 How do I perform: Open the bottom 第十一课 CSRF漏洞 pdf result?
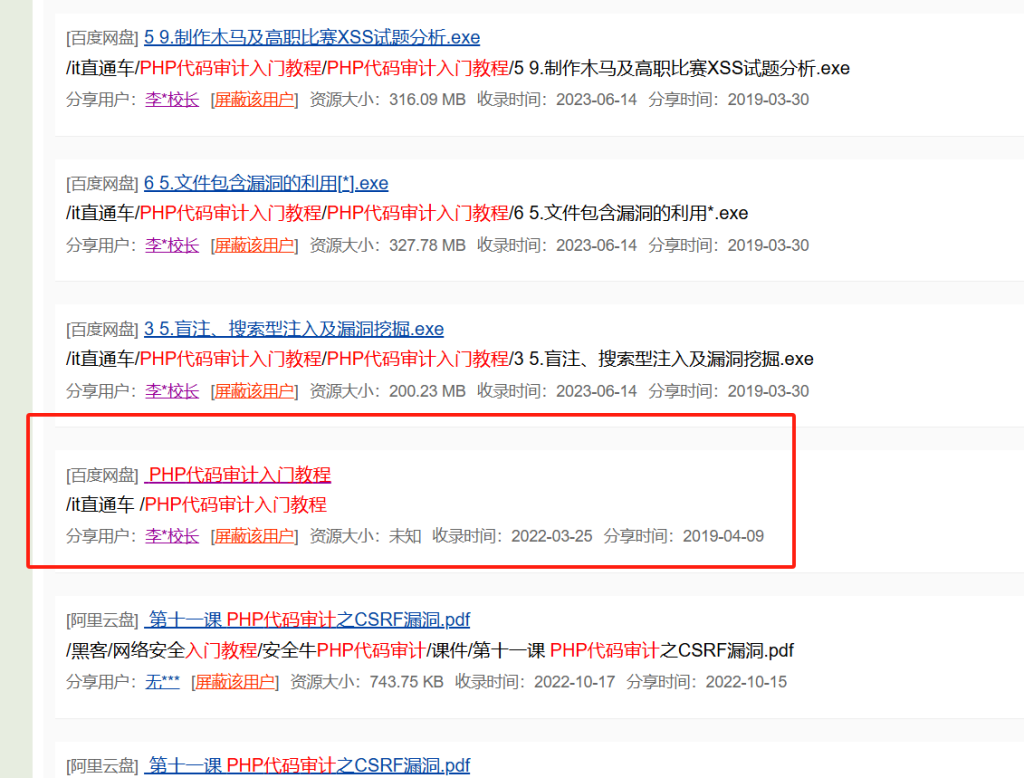(x=310, y=765)
